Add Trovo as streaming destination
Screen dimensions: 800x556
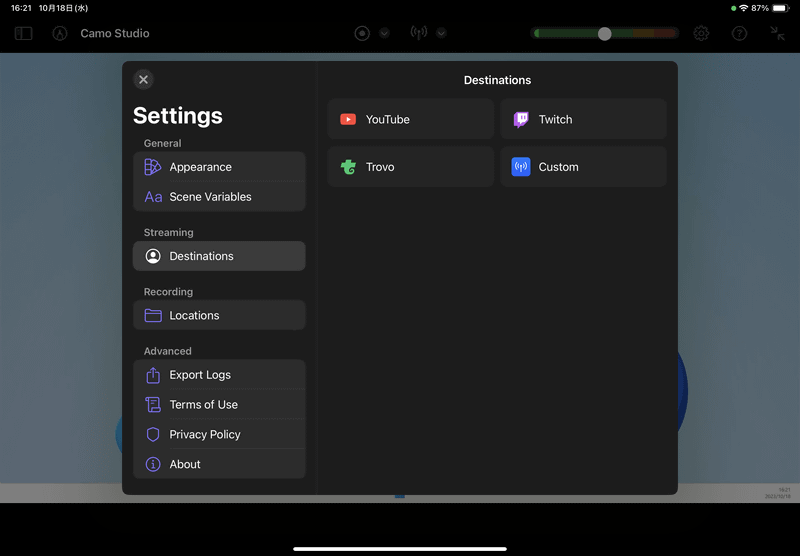[411, 167]
